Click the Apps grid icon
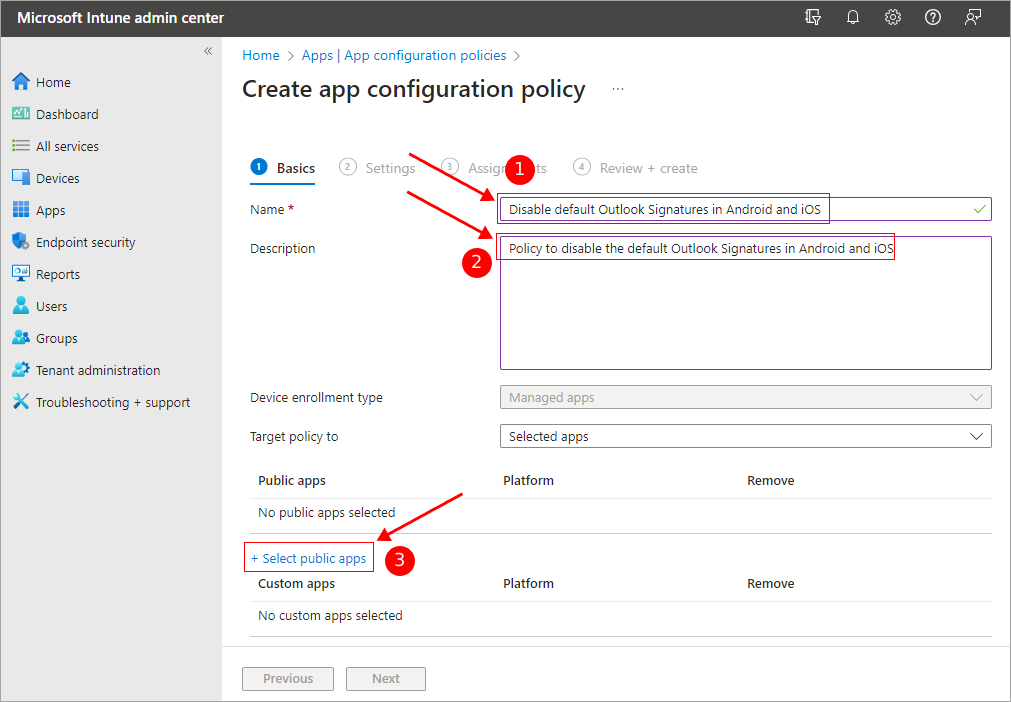 (21, 210)
